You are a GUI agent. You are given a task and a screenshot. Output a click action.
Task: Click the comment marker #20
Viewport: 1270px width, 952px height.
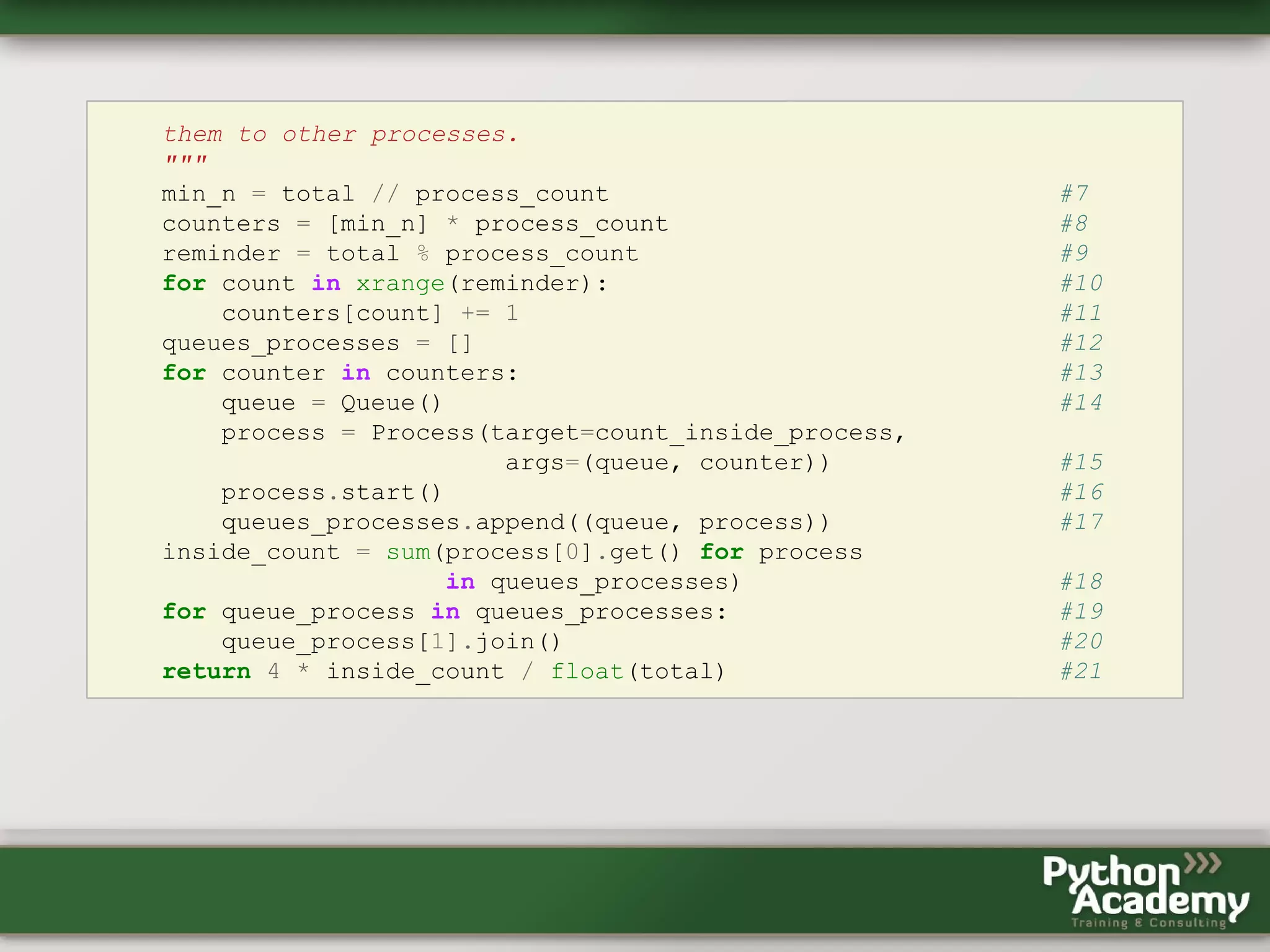pyautogui.click(x=1081, y=641)
